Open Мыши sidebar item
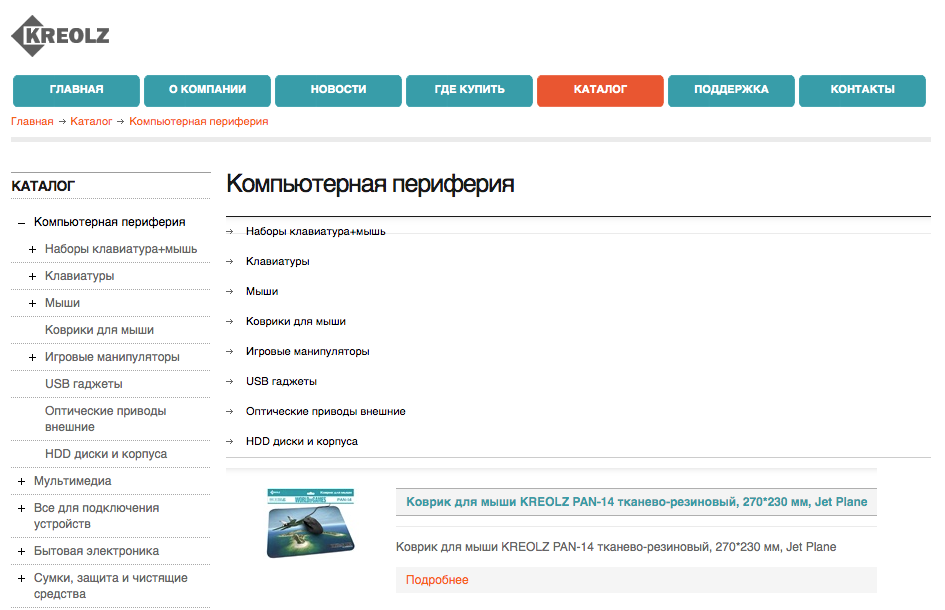 tap(62, 303)
